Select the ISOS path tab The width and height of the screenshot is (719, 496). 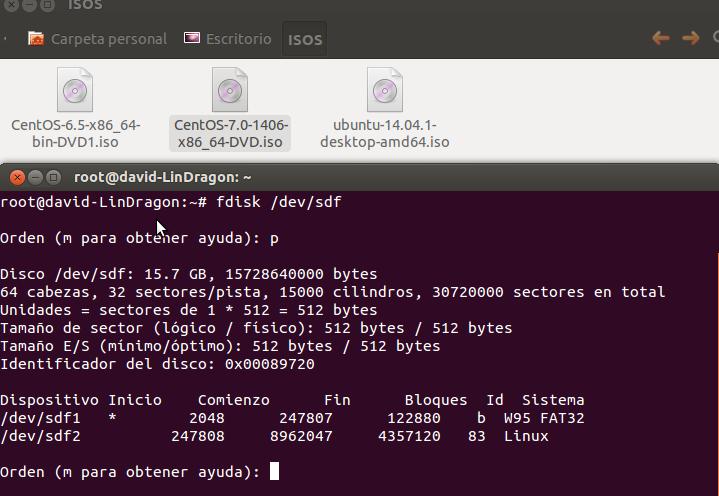pyautogui.click(x=305, y=40)
